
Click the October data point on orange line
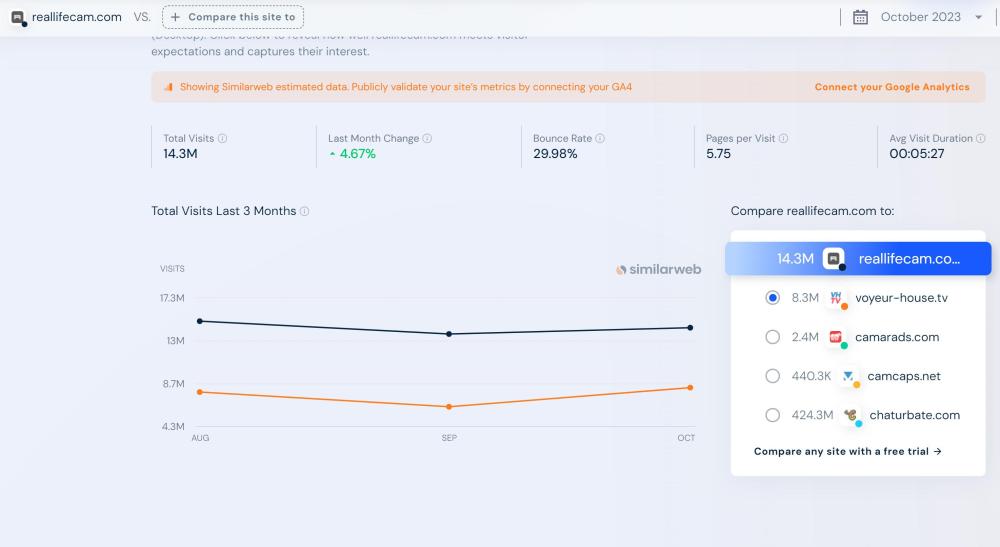[690, 387]
